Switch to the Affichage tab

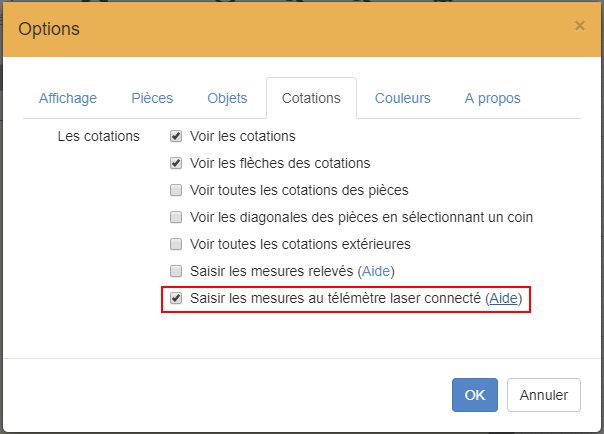[68, 98]
